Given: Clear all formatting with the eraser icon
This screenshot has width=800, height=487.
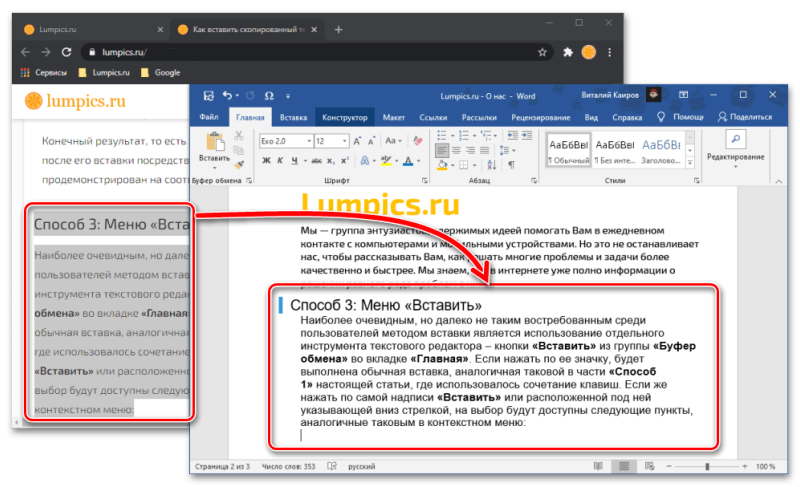Looking at the screenshot, I should pos(417,141).
